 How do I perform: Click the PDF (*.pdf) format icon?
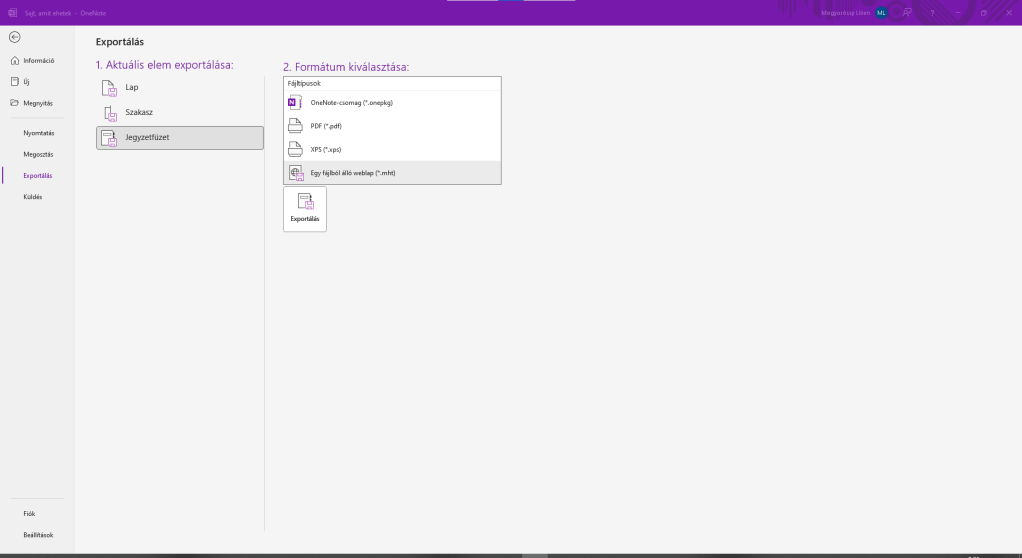(x=294, y=126)
